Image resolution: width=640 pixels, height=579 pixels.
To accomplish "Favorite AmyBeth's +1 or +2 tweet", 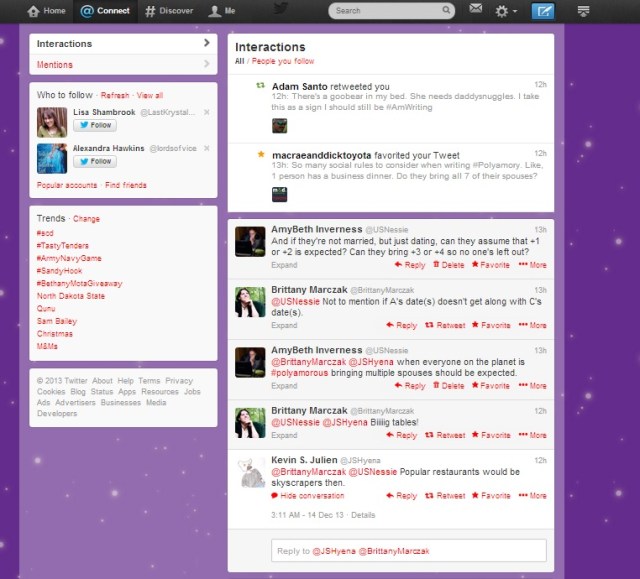I will click(x=491, y=265).
